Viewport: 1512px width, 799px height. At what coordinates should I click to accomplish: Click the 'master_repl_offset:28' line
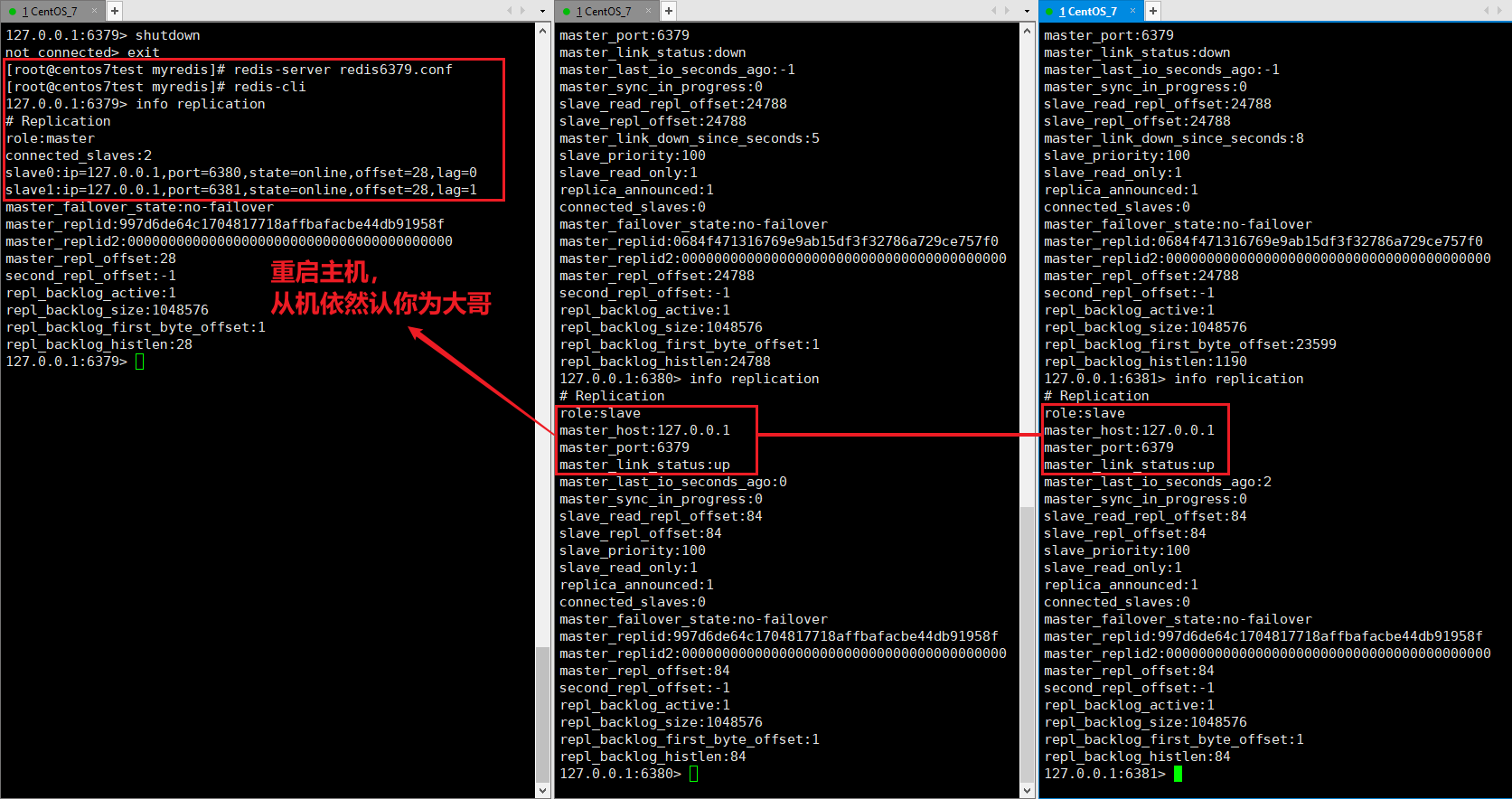(90, 258)
